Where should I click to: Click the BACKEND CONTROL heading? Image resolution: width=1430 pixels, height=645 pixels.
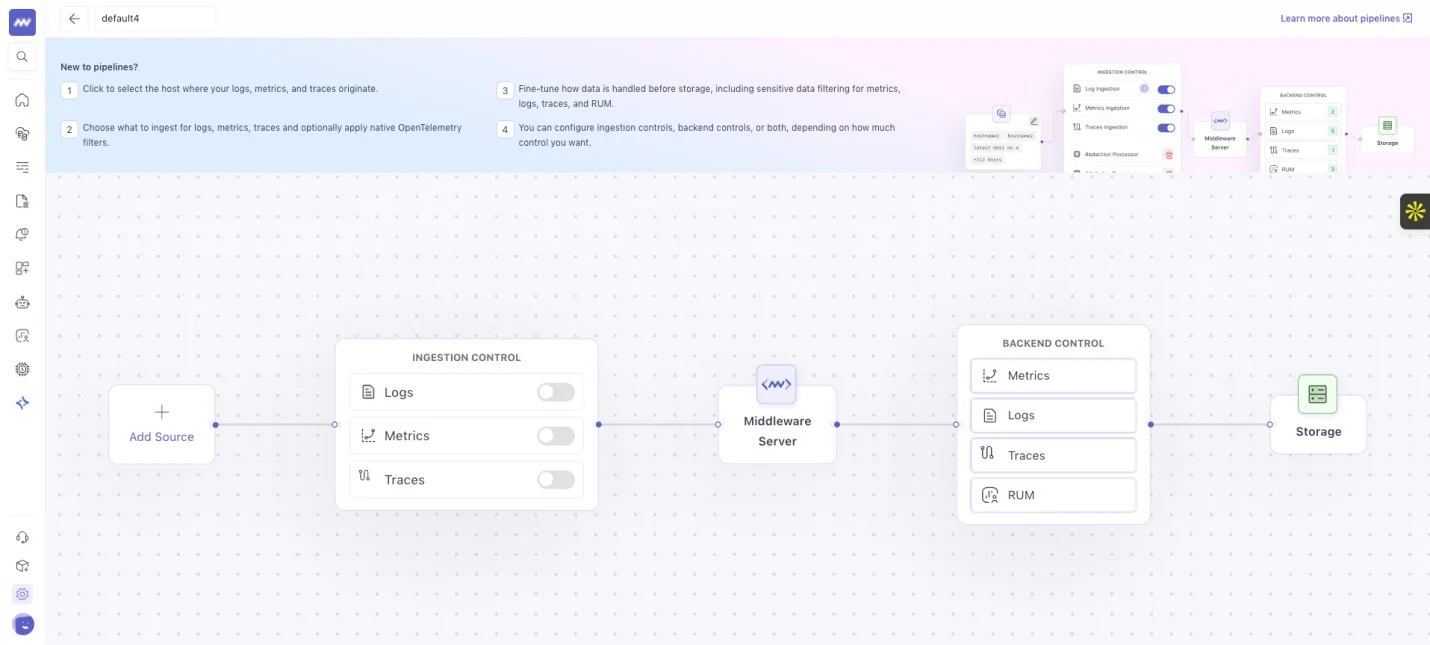[x=1053, y=343]
